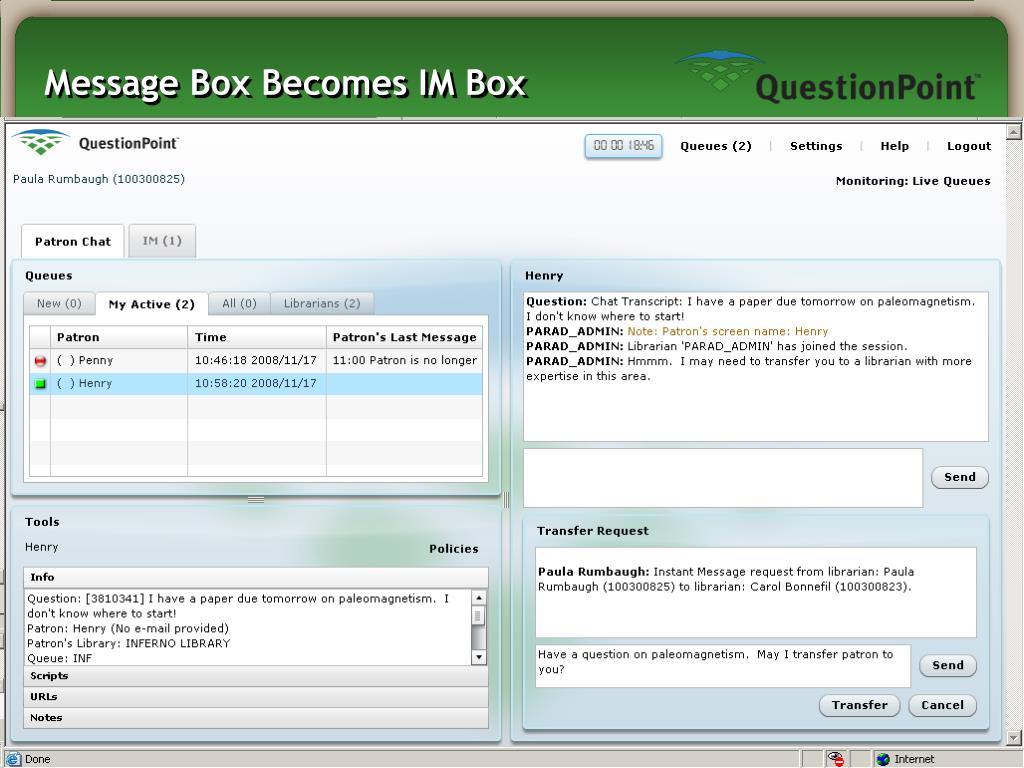Click page scrollbar down arrow
1024x768 pixels.
(1014, 738)
